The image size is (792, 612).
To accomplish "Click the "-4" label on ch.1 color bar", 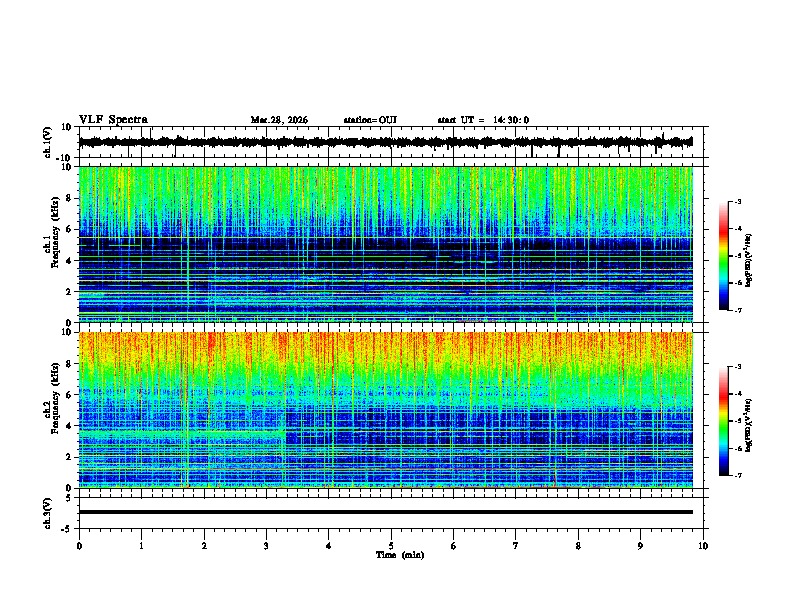I will (x=738, y=229).
